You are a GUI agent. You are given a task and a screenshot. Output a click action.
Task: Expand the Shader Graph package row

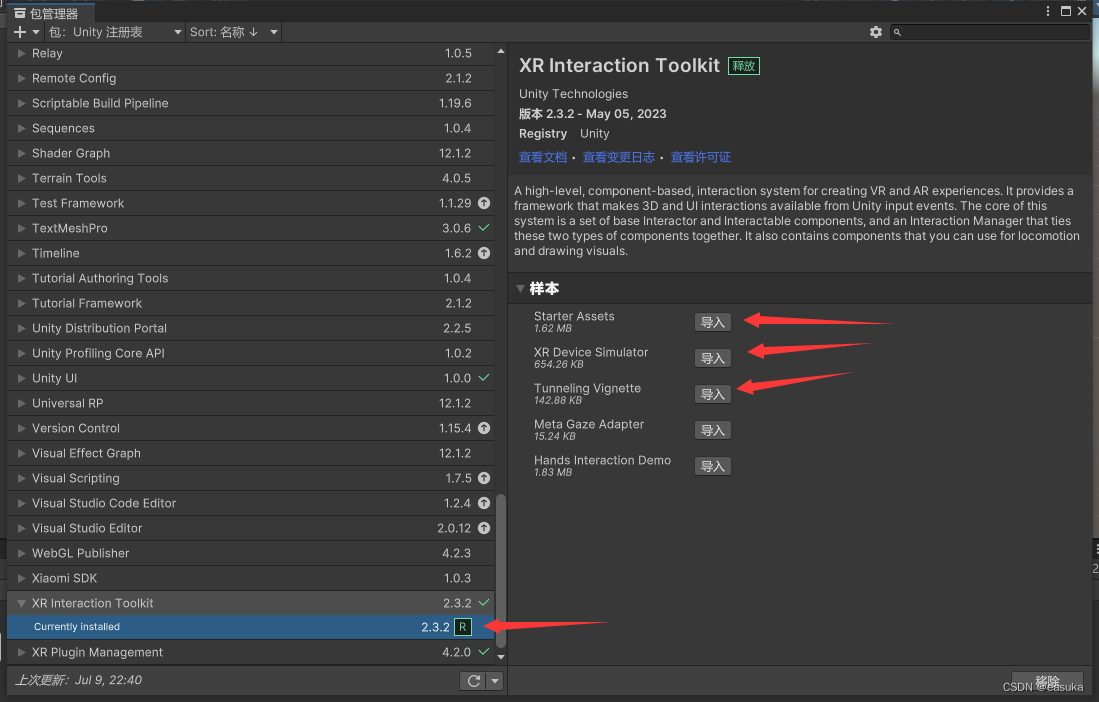(x=21, y=153)
